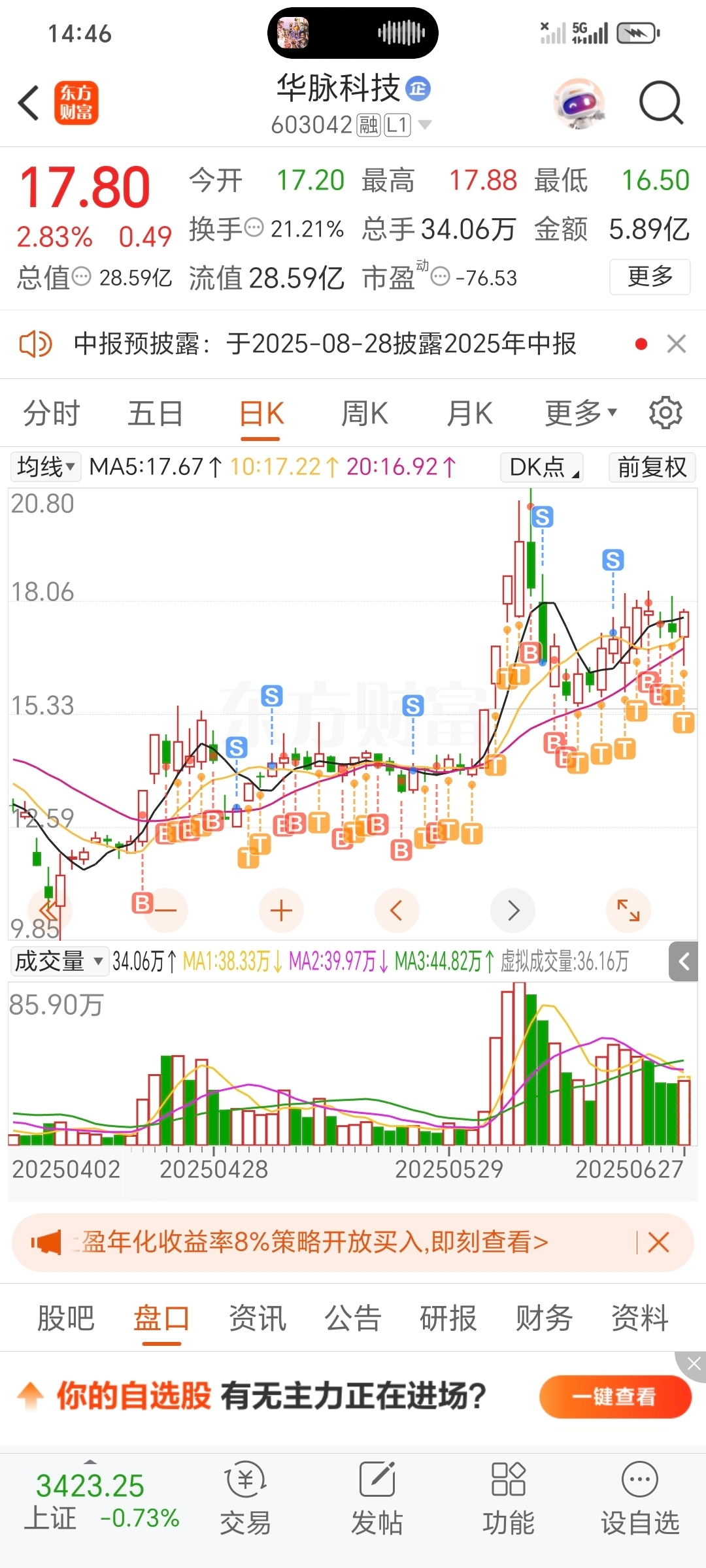The image size is (706, 1568).
Task: Tap the 发帖 post icon
Action: click(377, 1499)
